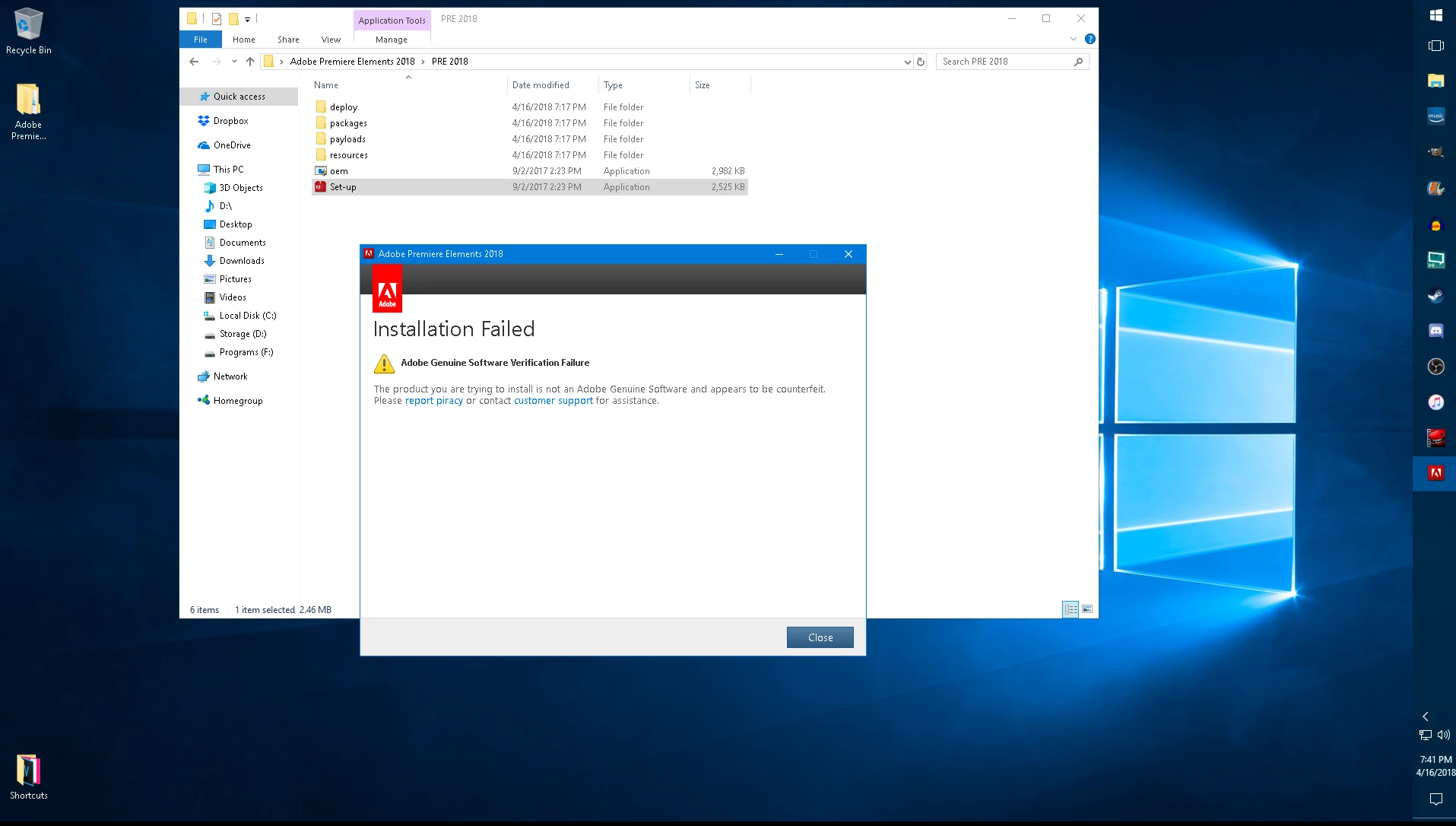Select the payloads folder

(530, 139)
